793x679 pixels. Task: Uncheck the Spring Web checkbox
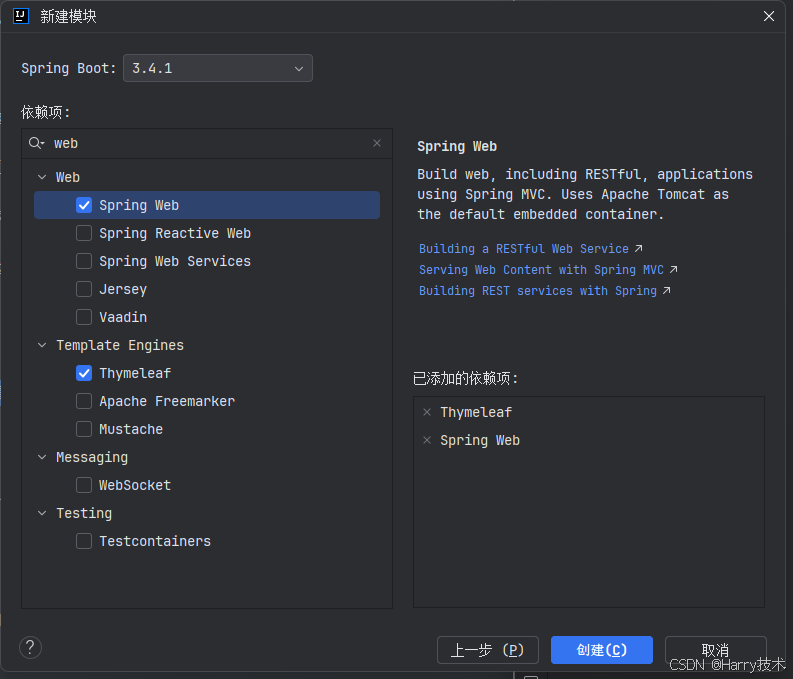click(x=84, y=205)
